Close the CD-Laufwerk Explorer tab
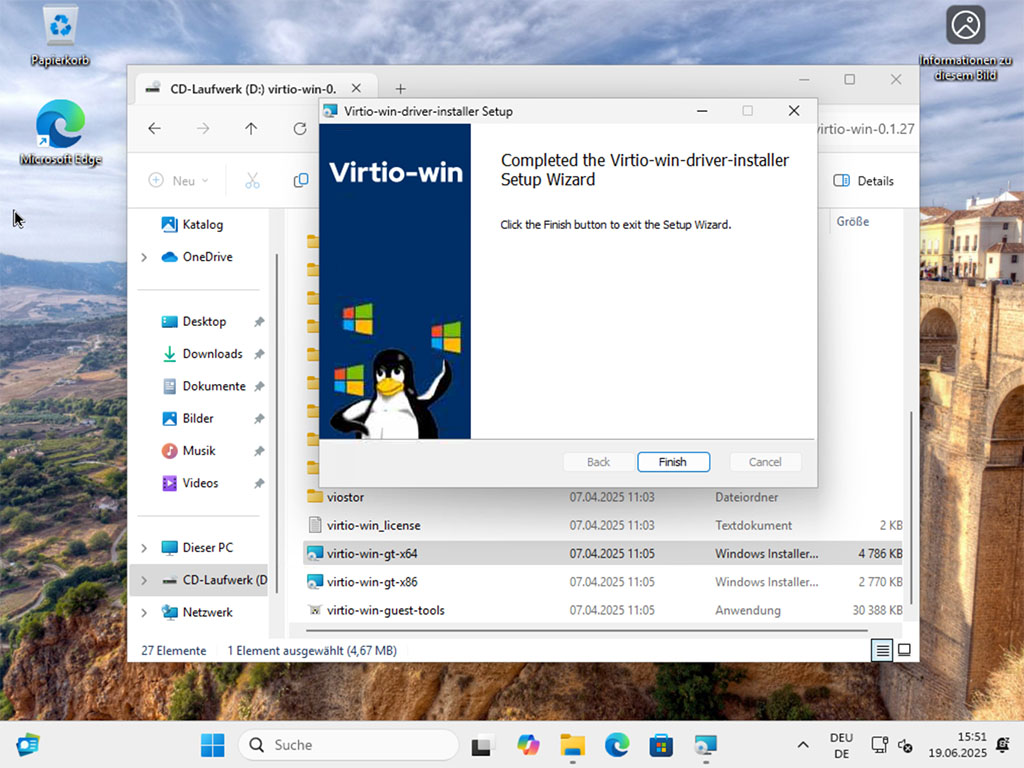1024x768 pixels. tap(357, 88)
